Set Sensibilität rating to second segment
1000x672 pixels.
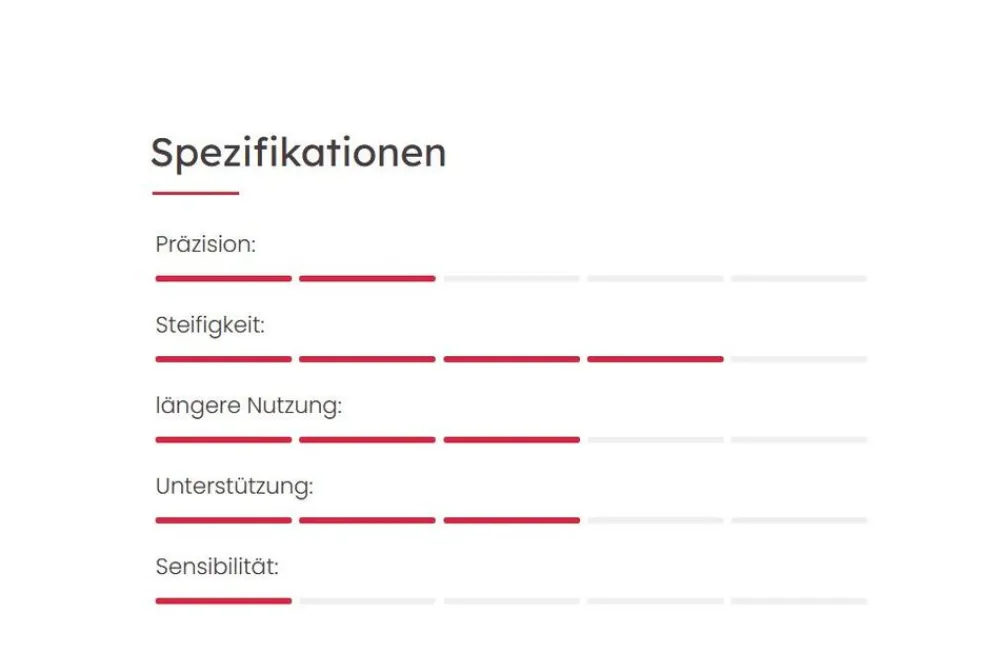(x=367, y=601)
